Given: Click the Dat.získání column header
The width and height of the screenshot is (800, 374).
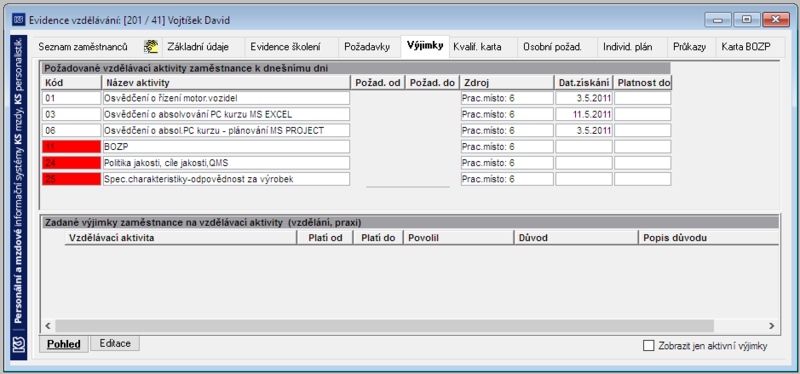Looking at the screenshot, I should pyautogui.click(x=584, y=82).
